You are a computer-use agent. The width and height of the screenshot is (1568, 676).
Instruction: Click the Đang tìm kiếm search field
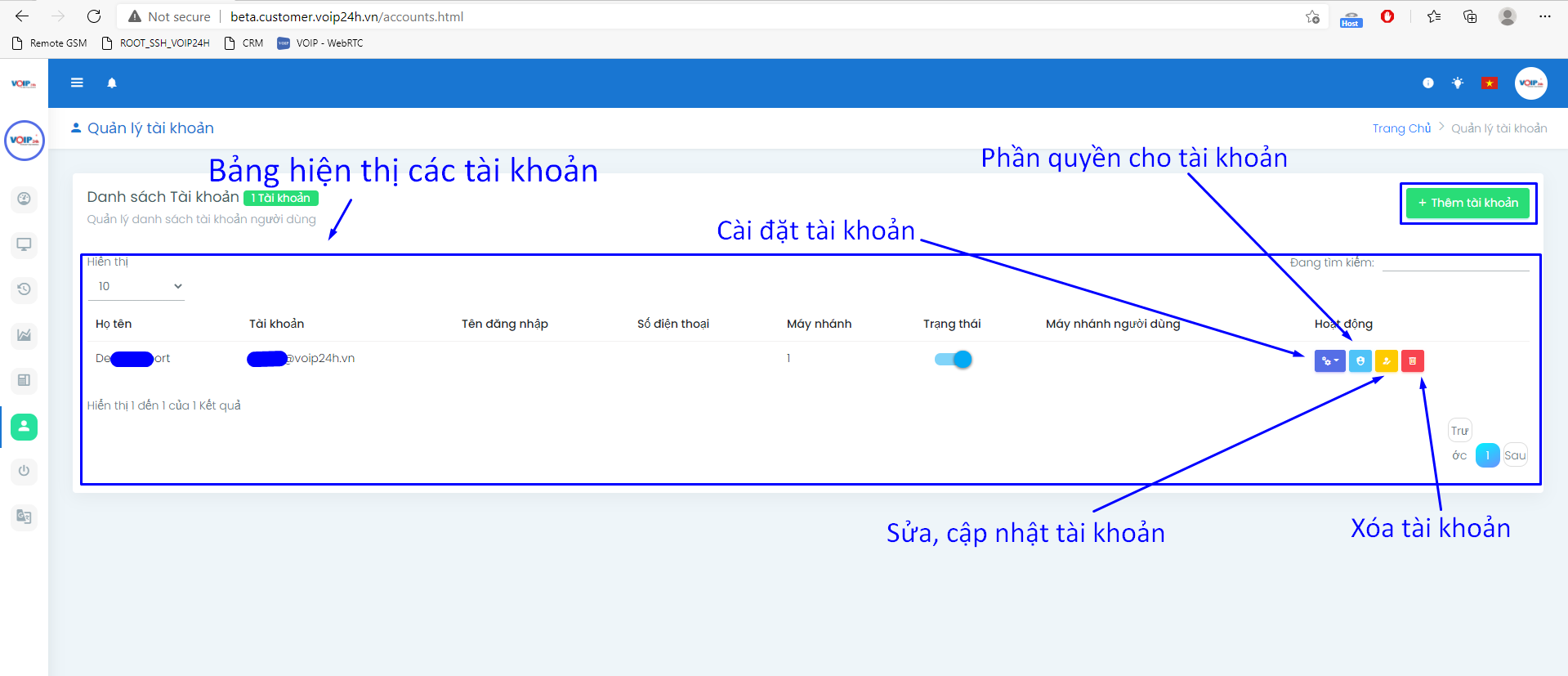tap(1454, 262)
